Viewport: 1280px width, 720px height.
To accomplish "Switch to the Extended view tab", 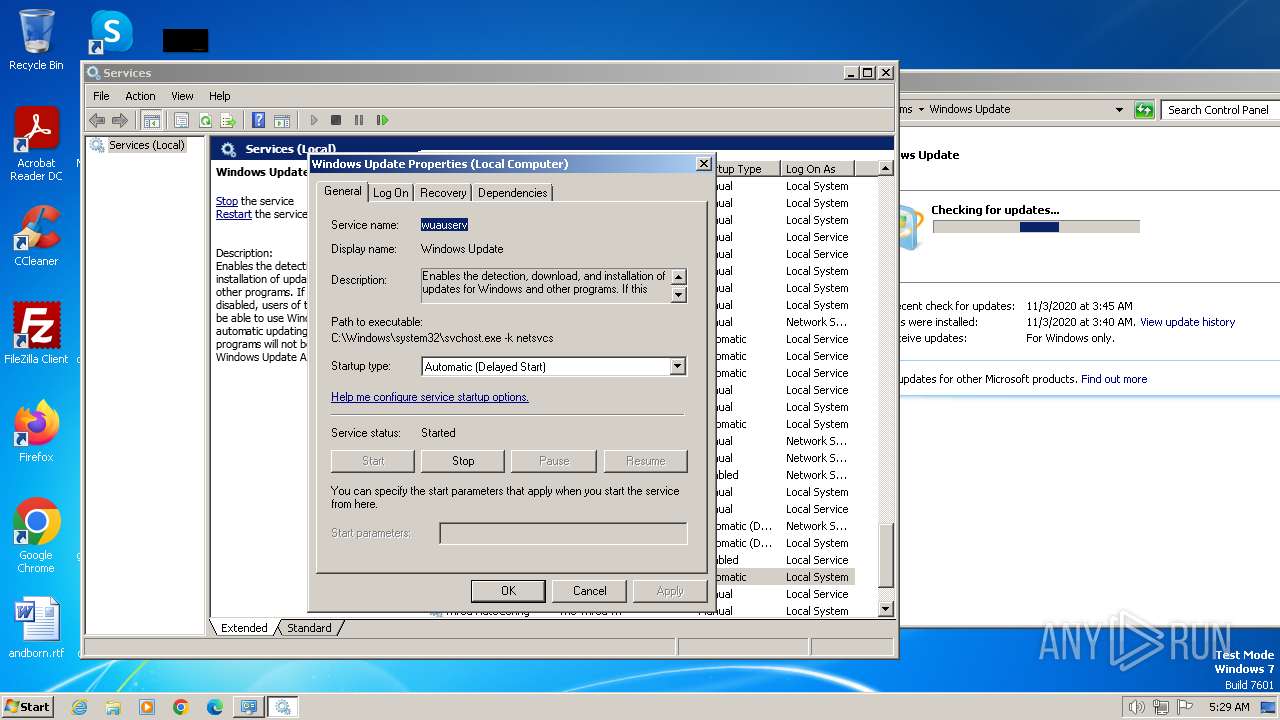I will pos(244,628).
